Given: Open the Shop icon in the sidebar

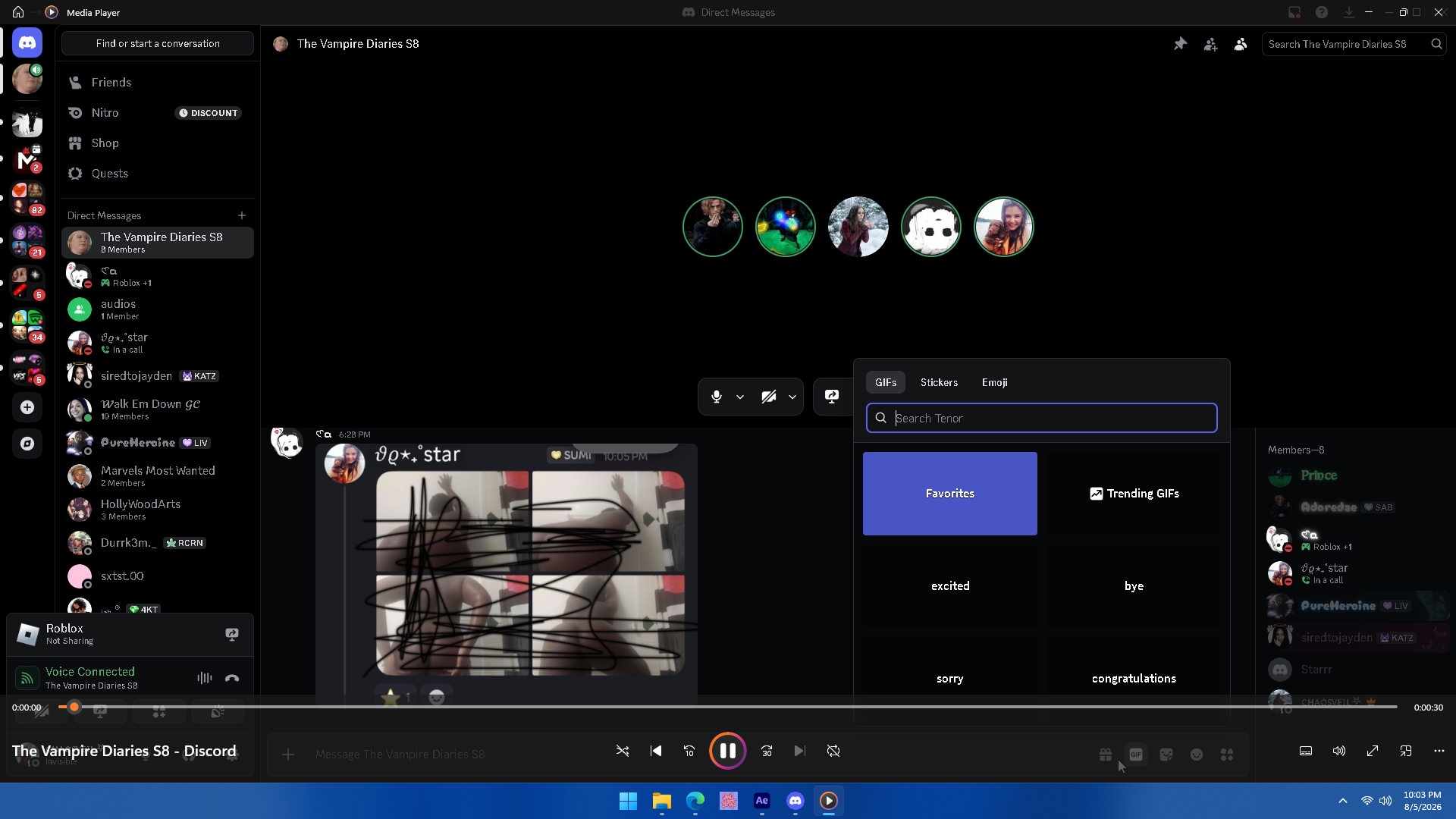Looking at the screenshot, I should [x=75, y=143].
